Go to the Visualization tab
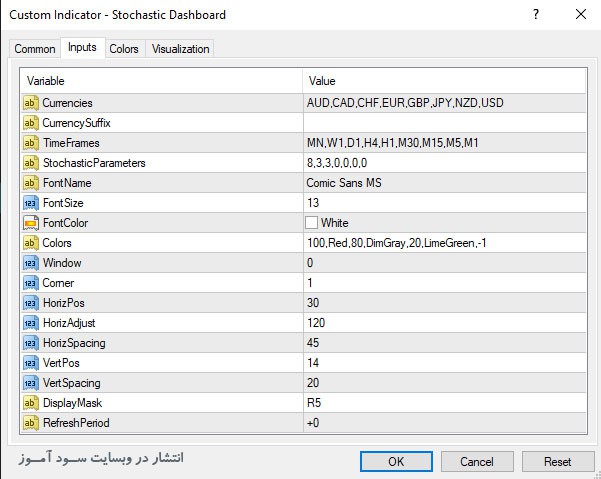Image resolution: width=601 pixels, height=479 pixels. click(x=180, y=49)
